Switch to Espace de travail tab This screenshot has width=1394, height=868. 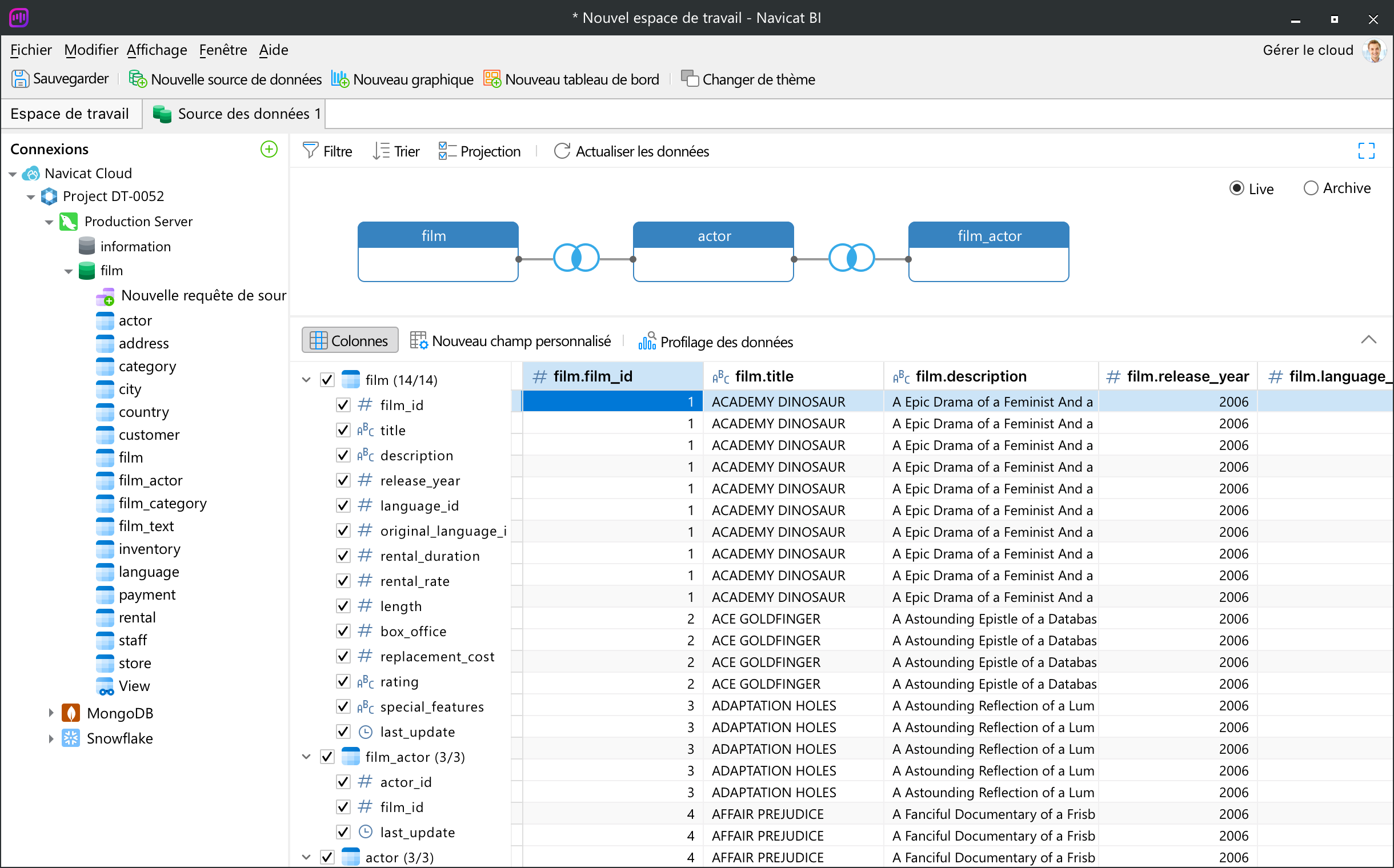point(70,114)
